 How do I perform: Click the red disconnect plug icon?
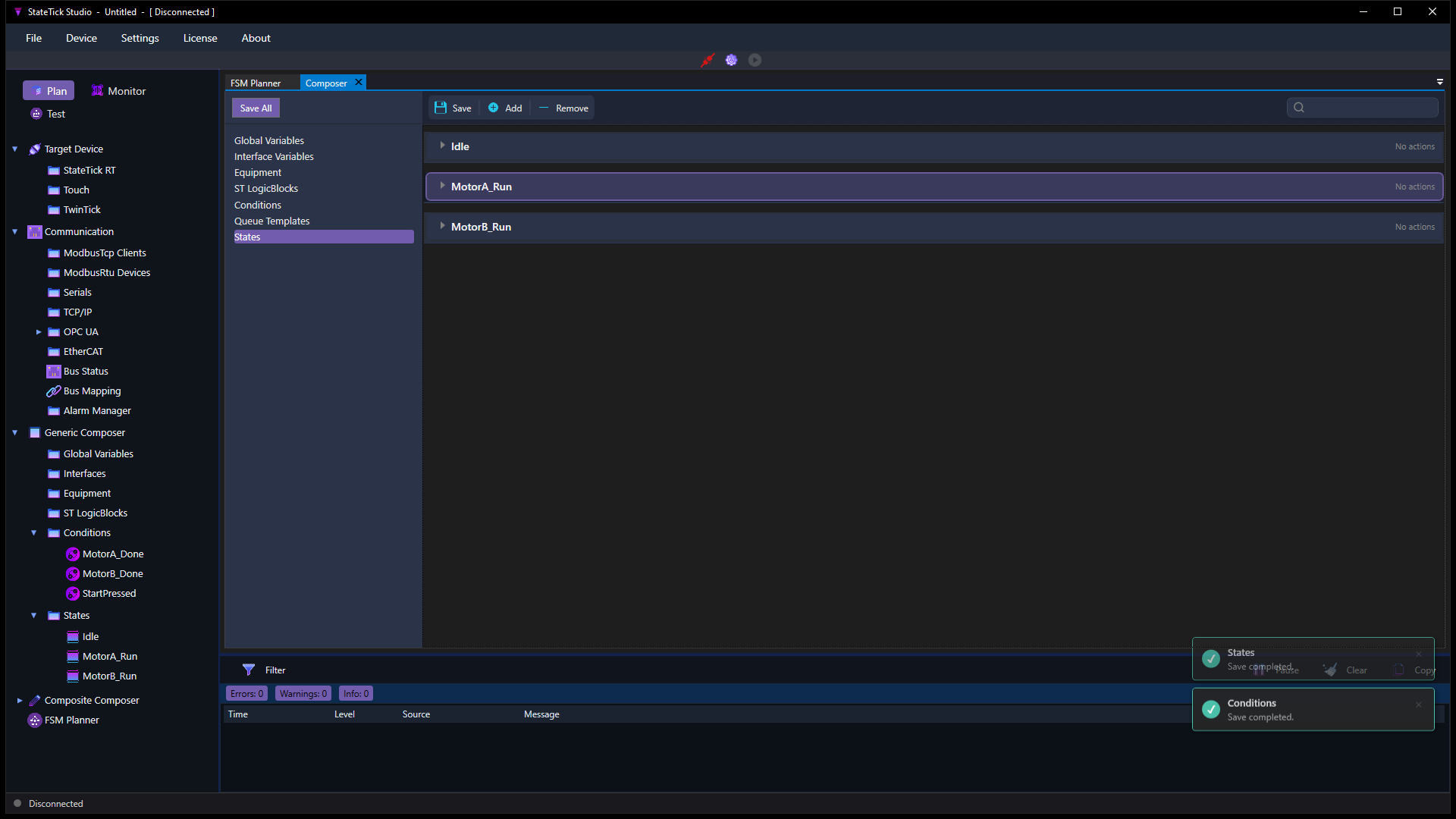708,60
